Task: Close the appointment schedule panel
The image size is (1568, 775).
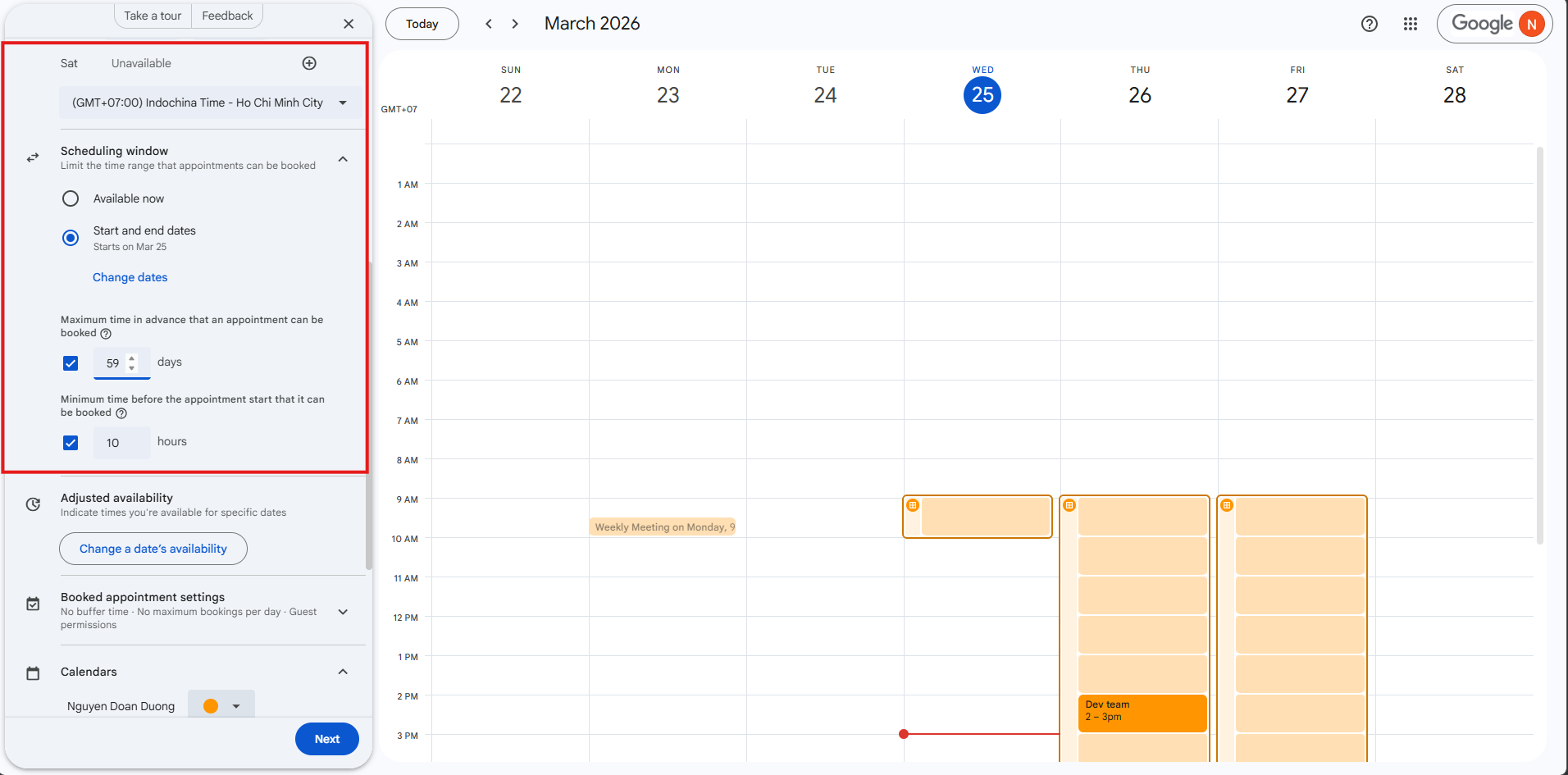Action: coord(349,24)
